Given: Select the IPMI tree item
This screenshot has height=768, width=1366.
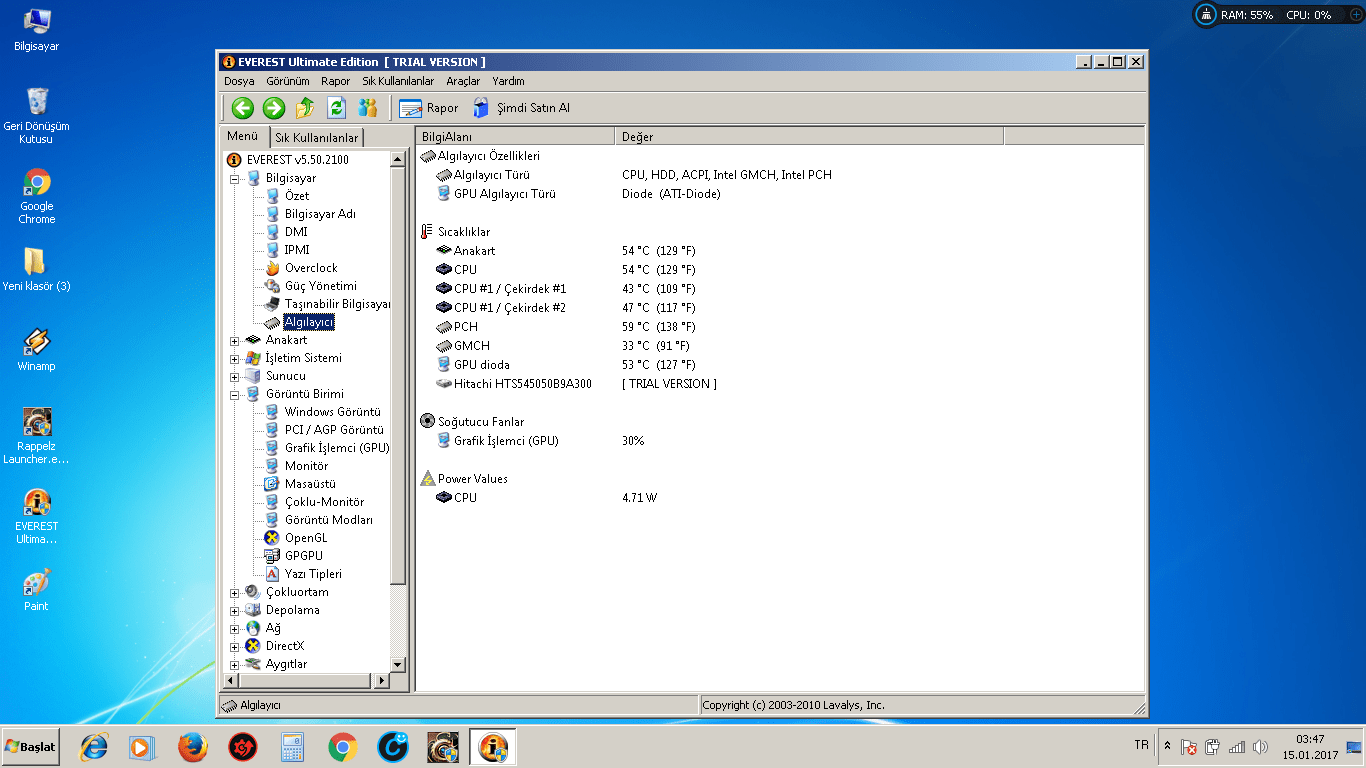Looking at the screenshot, I should click(x=297, y=250).
